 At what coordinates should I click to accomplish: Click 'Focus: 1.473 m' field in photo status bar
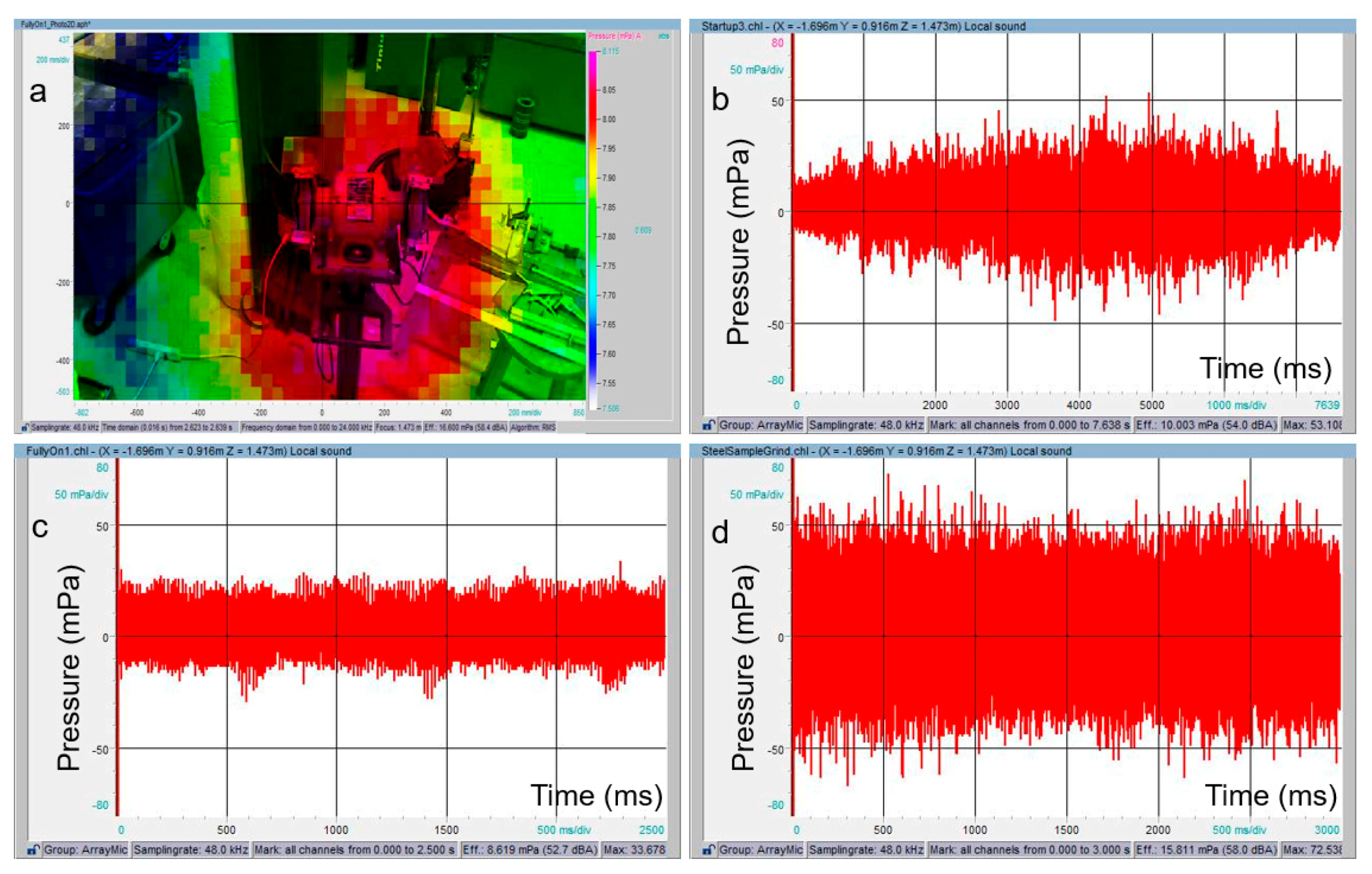tap(398, 427)
